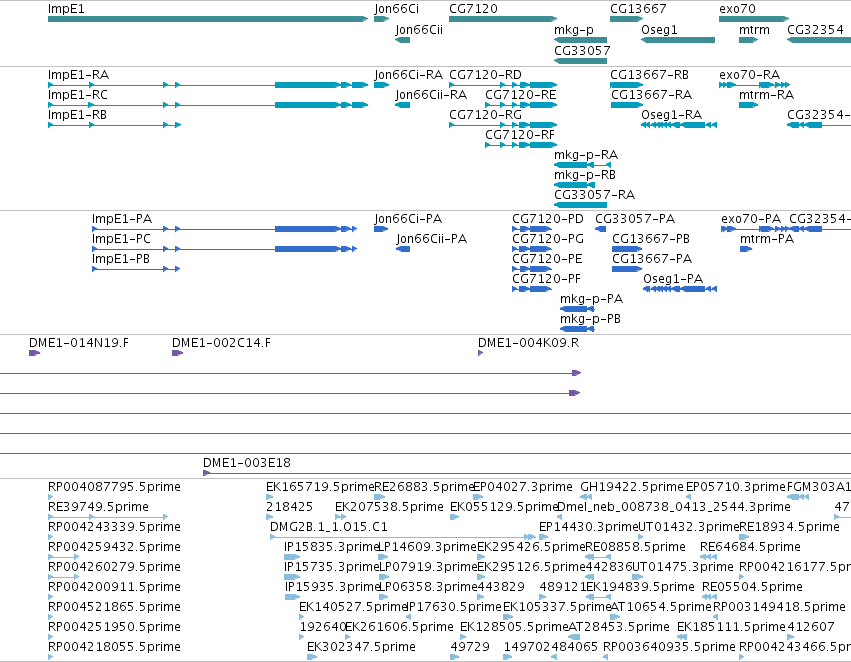851x662 pixels.
Task: Select transcript CG7120-RE
Action: click(x=521, y=105)
